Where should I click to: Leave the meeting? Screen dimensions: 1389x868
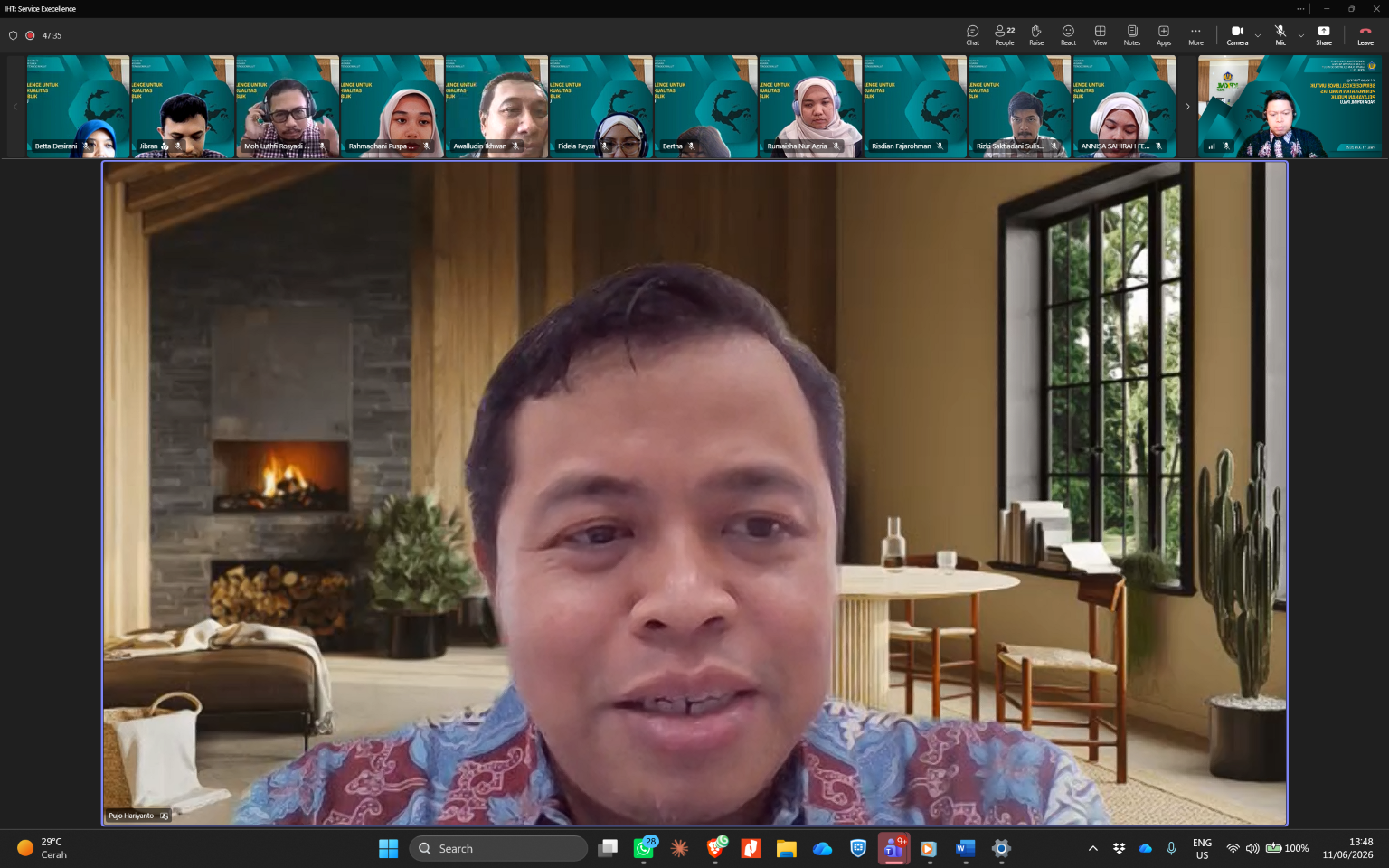(1365, 35)
